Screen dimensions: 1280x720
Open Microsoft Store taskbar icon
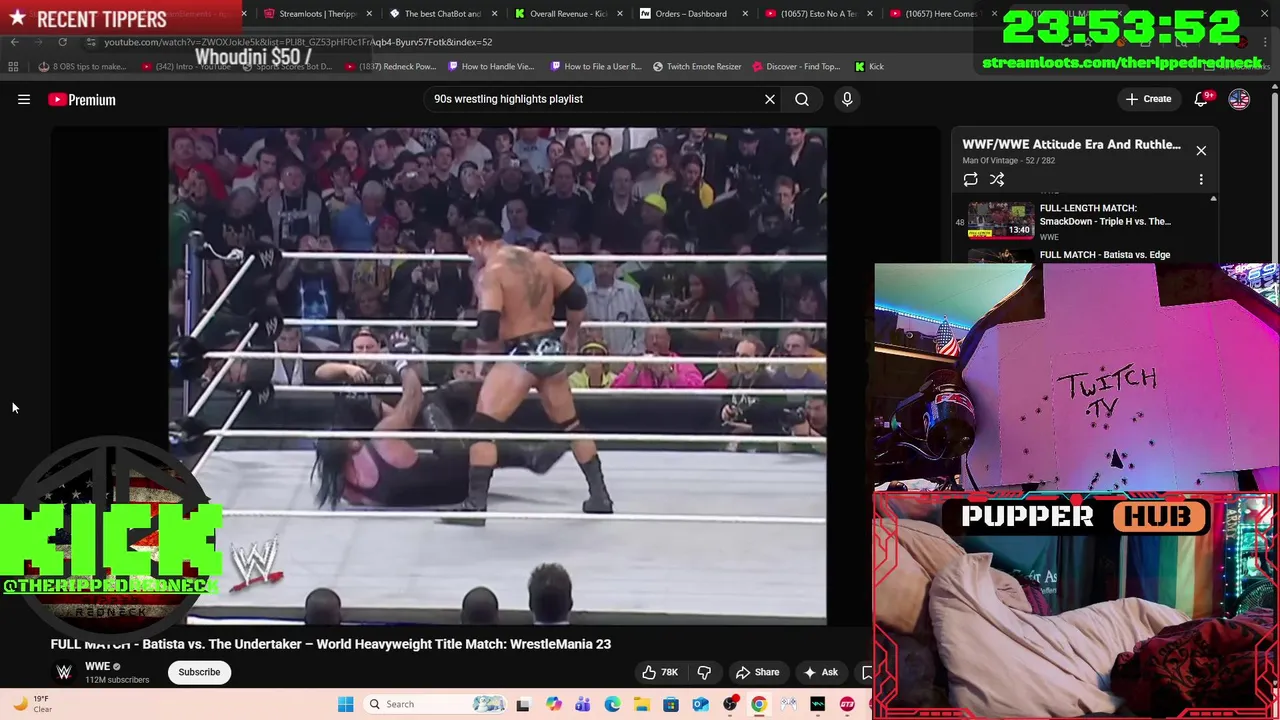pyautogui.click(x=671, y=704)
